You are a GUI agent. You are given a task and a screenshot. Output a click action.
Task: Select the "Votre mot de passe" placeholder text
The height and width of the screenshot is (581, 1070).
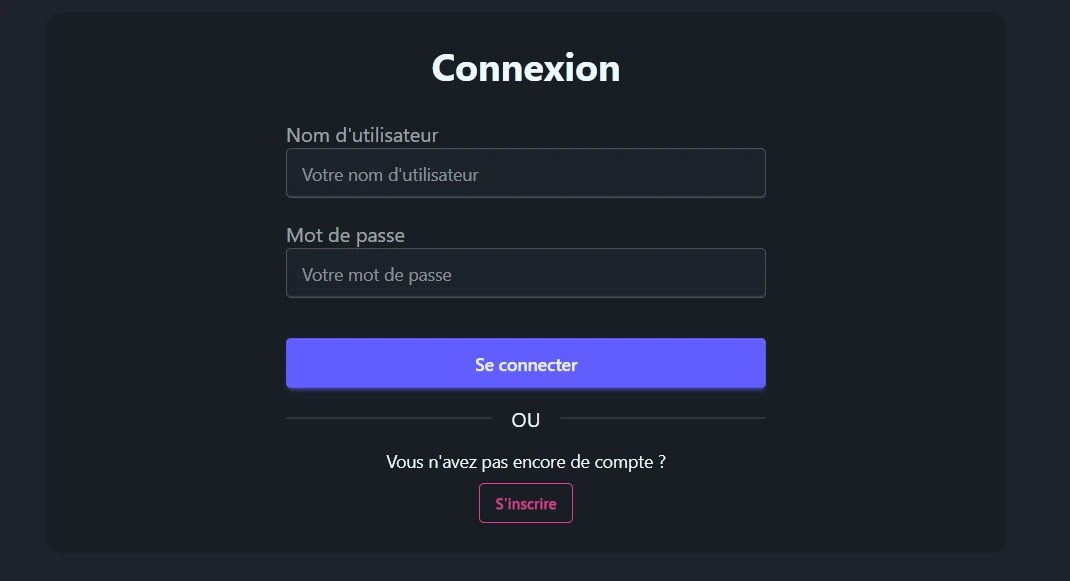point(376,275)
